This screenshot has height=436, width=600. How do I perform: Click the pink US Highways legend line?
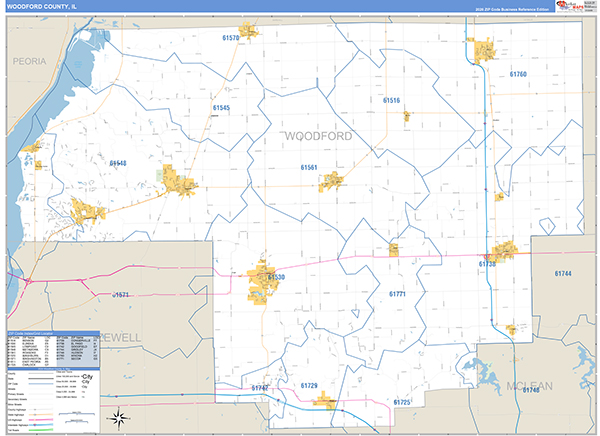[x=41, y=420]
